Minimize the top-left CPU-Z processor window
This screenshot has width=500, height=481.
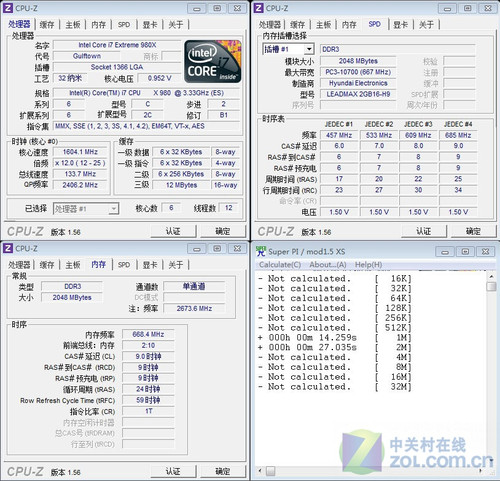pyautogui.click(x=197, y=8)
